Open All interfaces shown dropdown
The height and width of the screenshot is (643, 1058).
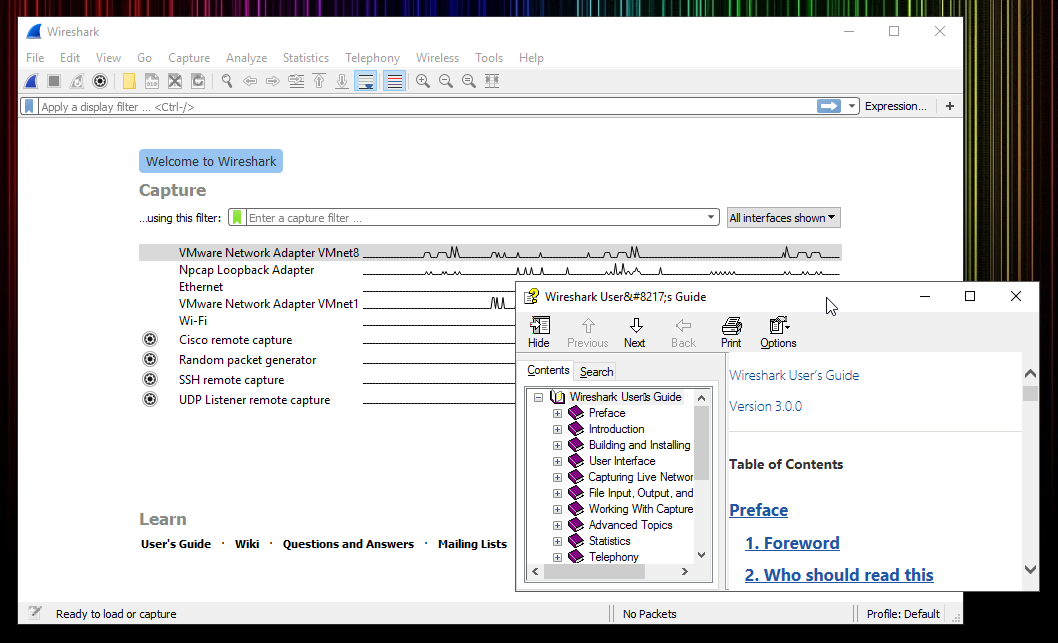click(x=783, y=218)
